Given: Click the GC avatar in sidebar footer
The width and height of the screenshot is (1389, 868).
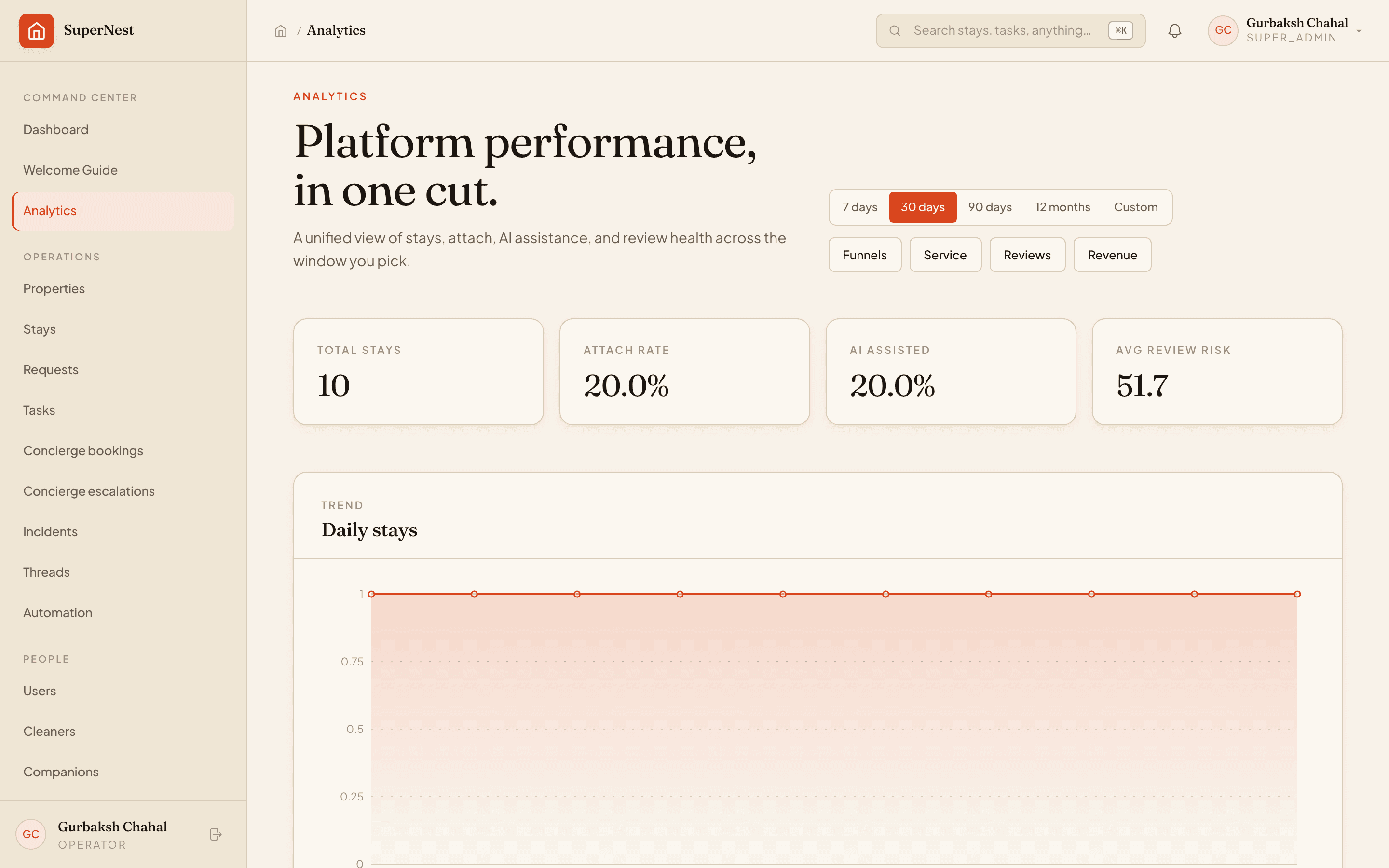Looking at the screenshot, I should point(31,834).
